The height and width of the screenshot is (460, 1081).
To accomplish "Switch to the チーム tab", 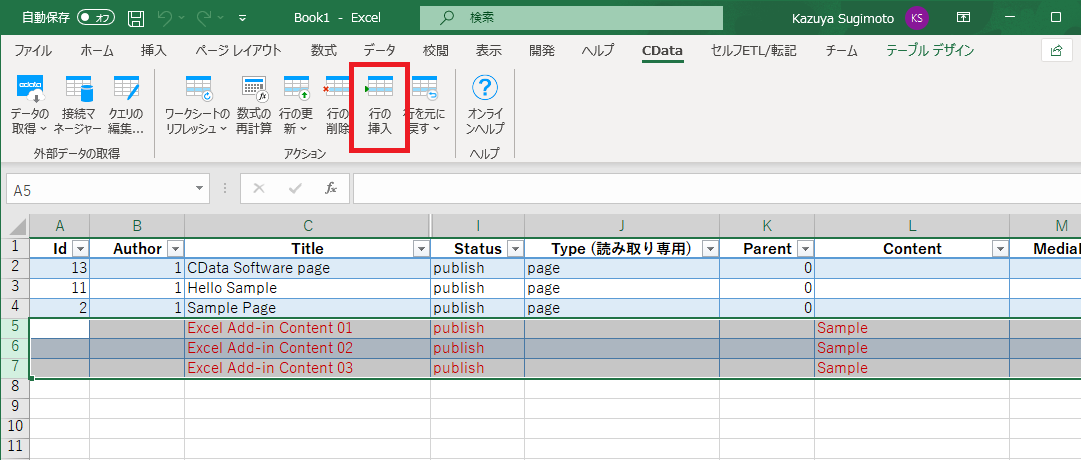I will [x=842, y=50].
